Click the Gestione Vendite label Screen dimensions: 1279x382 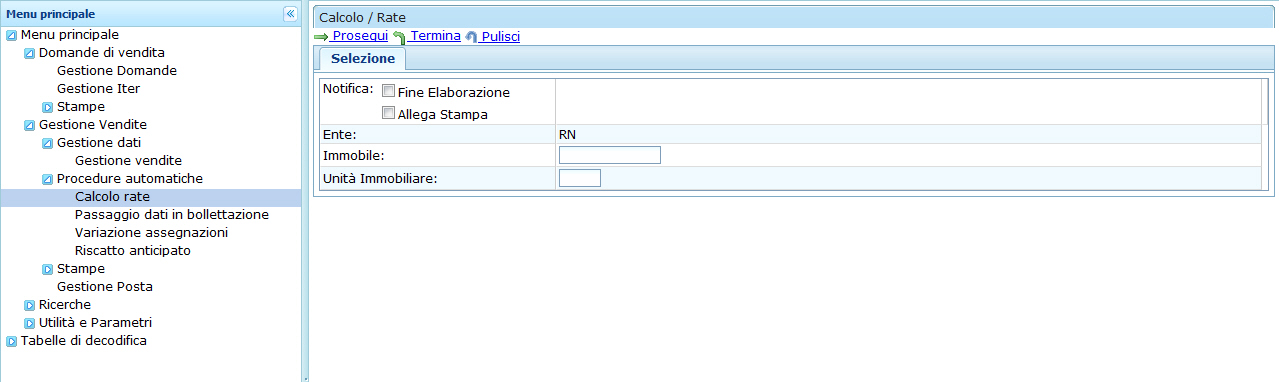point(93,125)
